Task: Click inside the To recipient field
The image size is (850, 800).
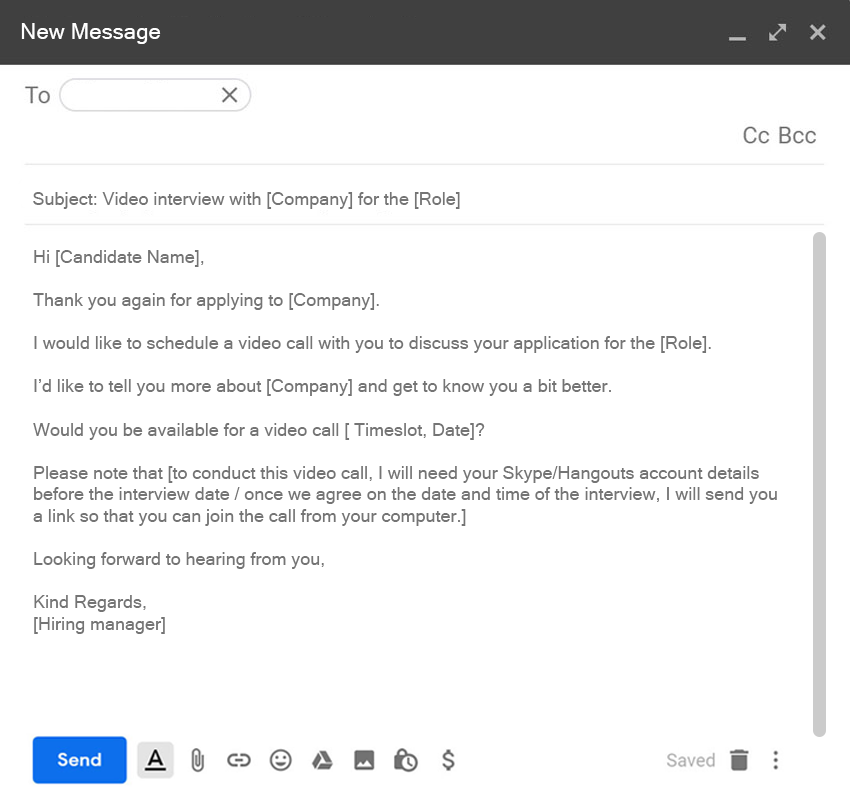Action: (x=140, y=95)
